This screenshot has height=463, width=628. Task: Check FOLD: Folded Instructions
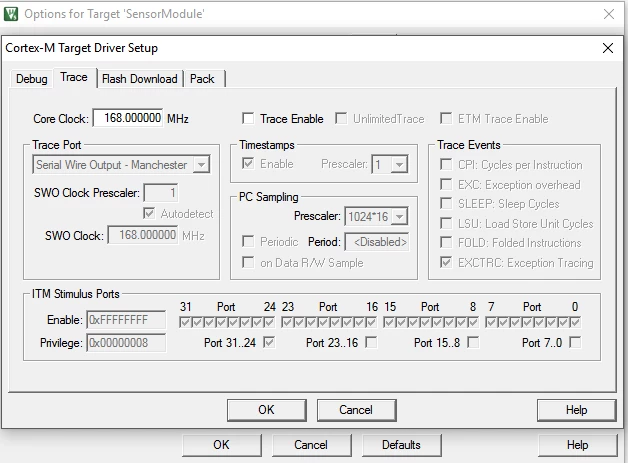click(x=446, y=242)
